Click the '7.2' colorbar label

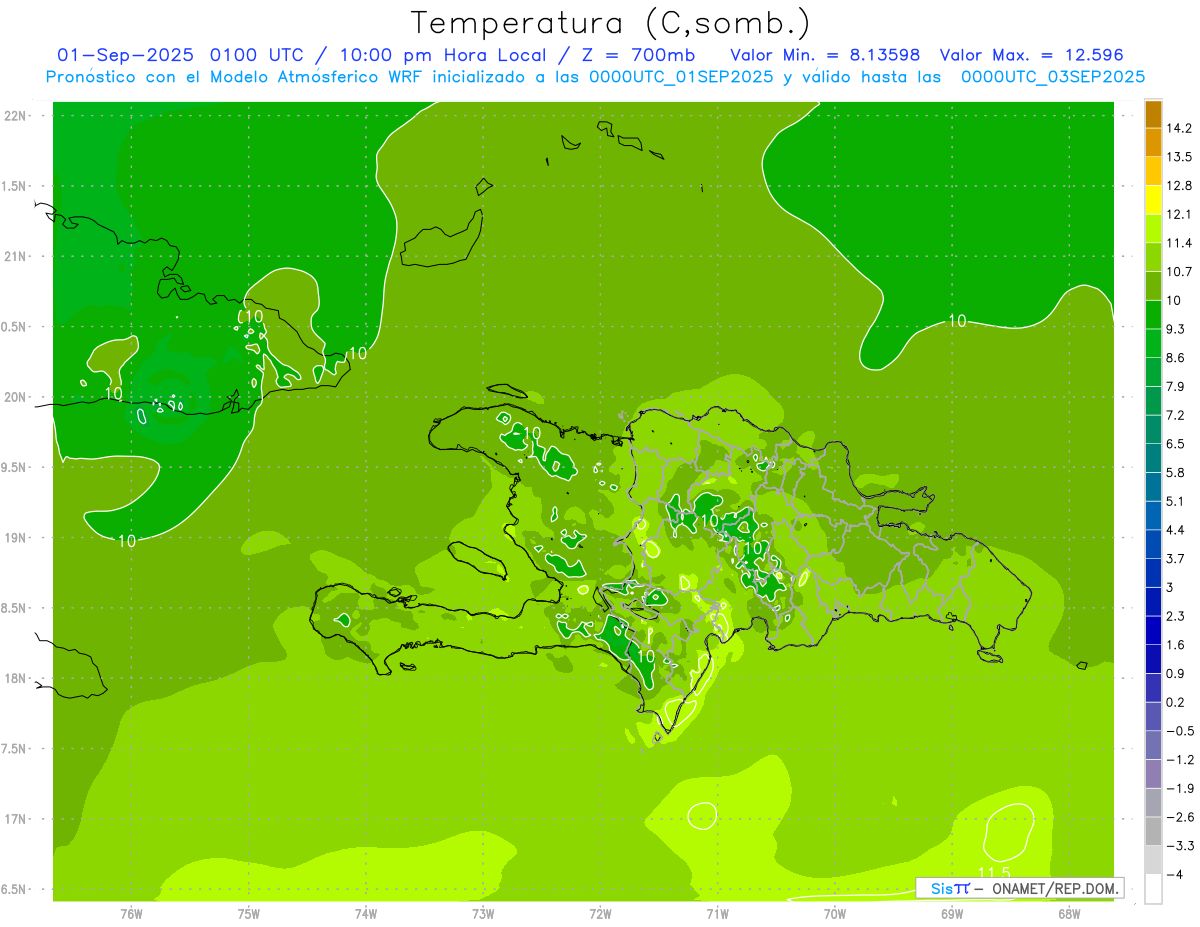point(1175,415)
